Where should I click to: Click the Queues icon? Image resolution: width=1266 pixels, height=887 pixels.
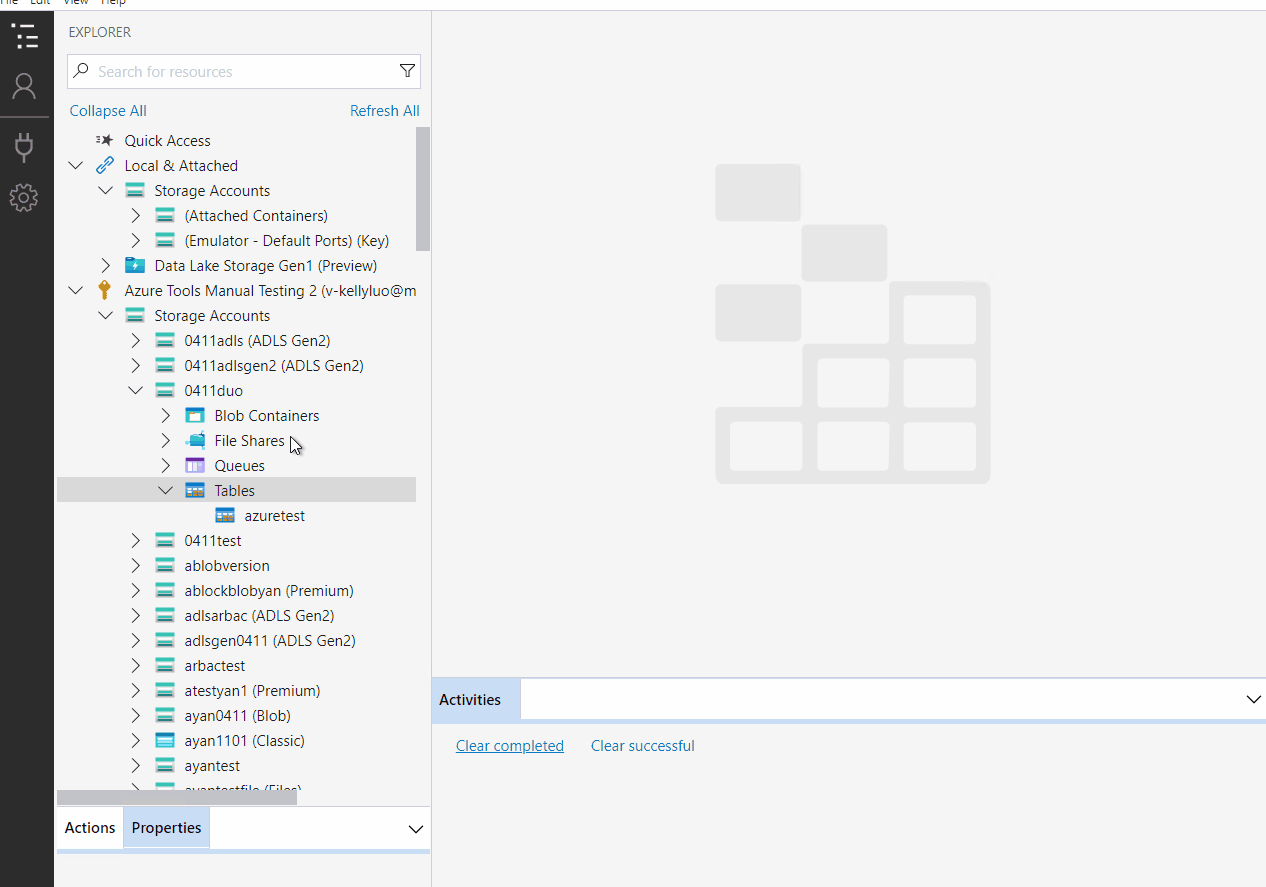pos(195,466)
